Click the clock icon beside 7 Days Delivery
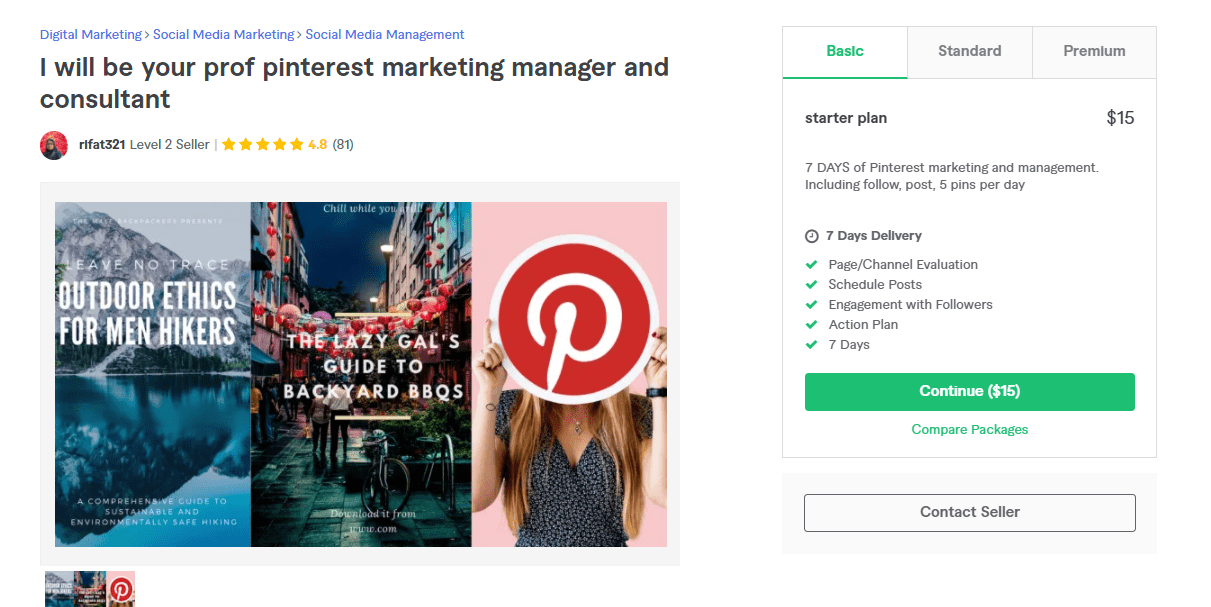 point(812,236)
